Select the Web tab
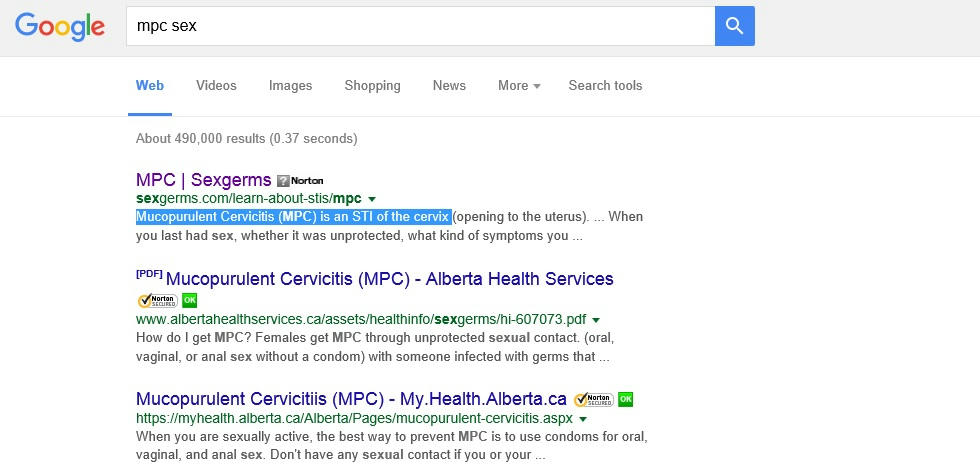The width and height of the screenshot is (980, 471). [150, 86]
